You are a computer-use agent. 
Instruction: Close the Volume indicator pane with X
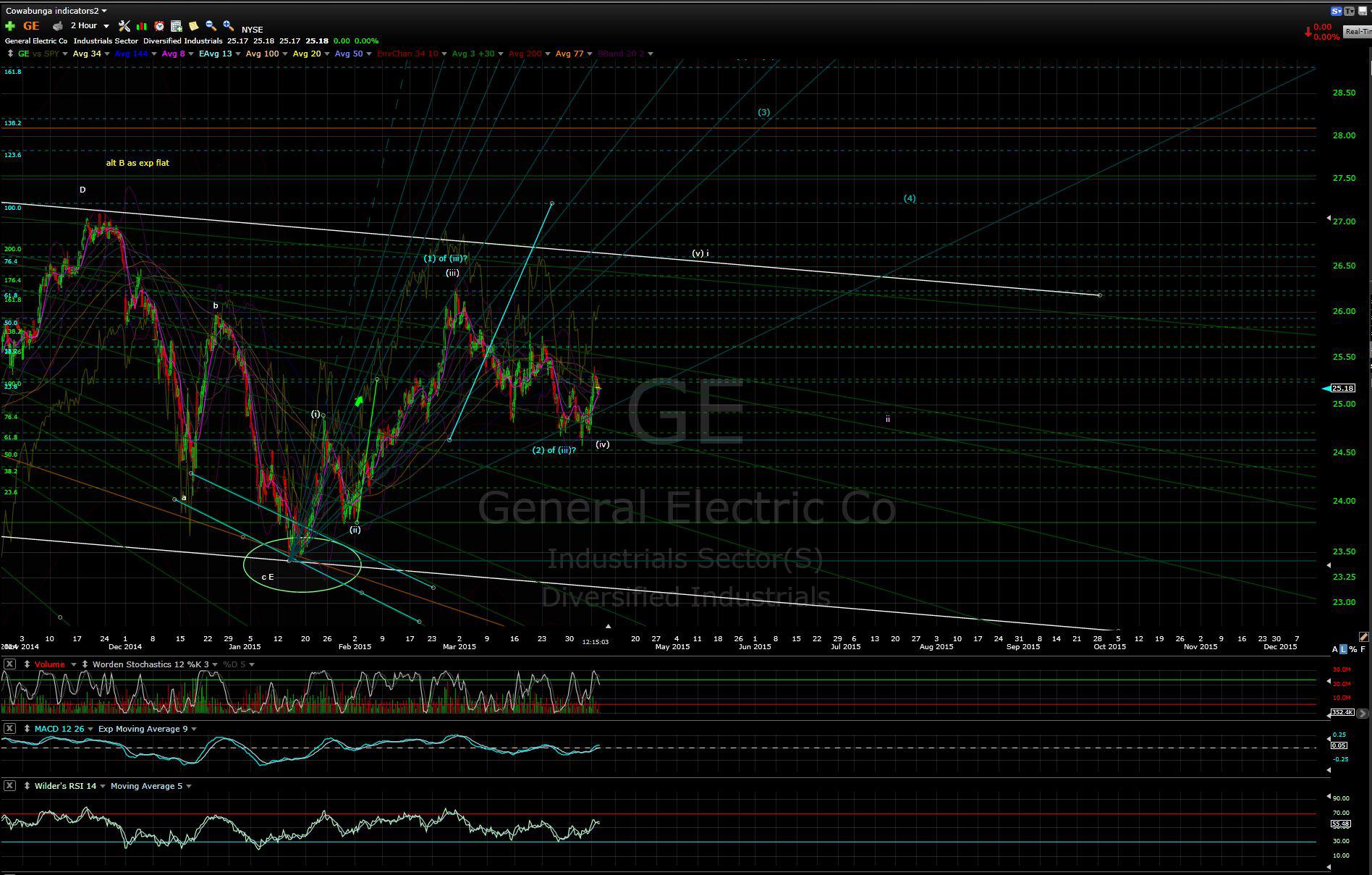pos(9,664)
